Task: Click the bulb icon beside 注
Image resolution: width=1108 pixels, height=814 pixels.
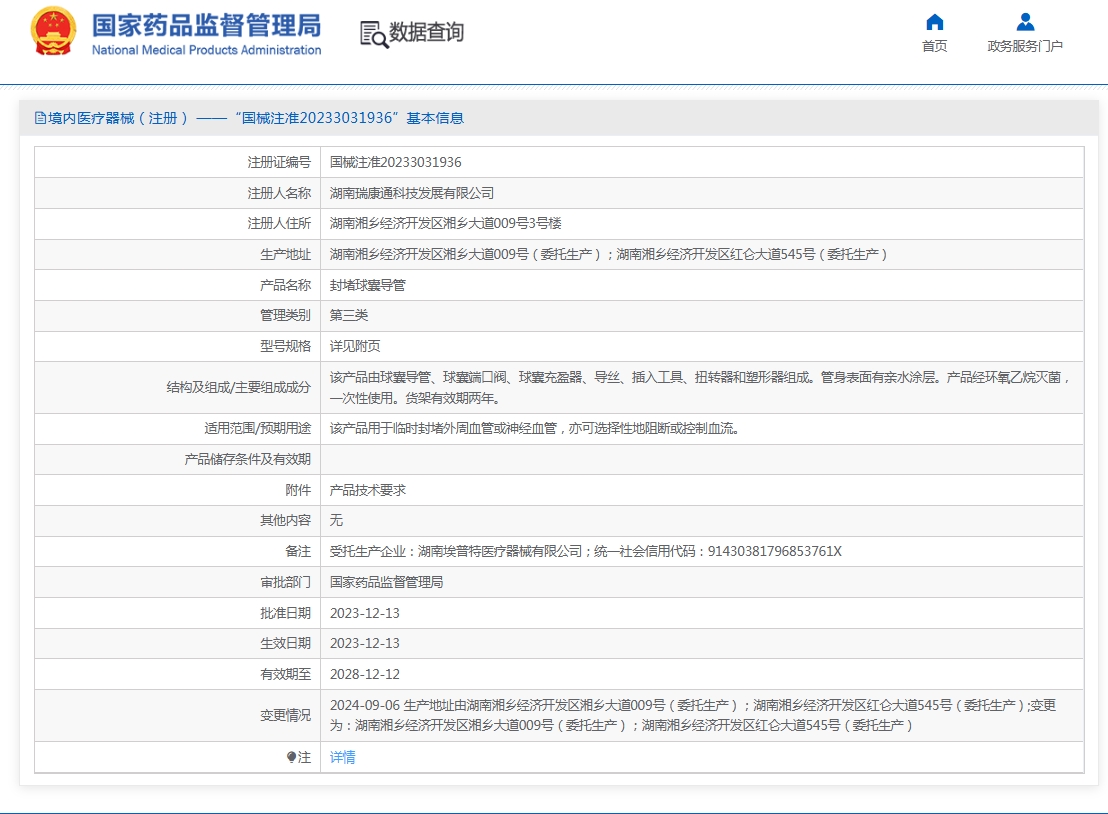Action: [291, 757]
